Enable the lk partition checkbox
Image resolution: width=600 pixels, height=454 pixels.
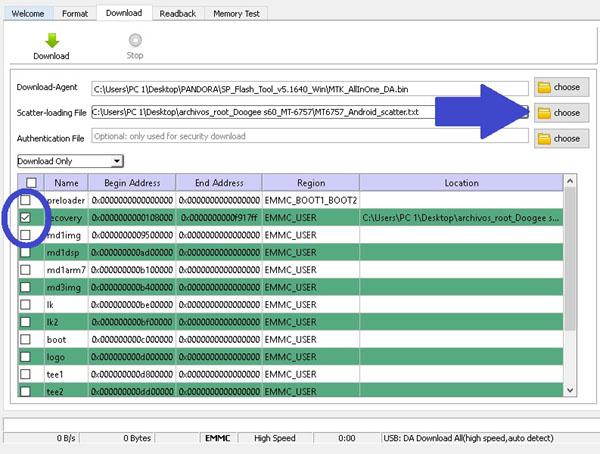pyautogui.click(x=25, y=304)
